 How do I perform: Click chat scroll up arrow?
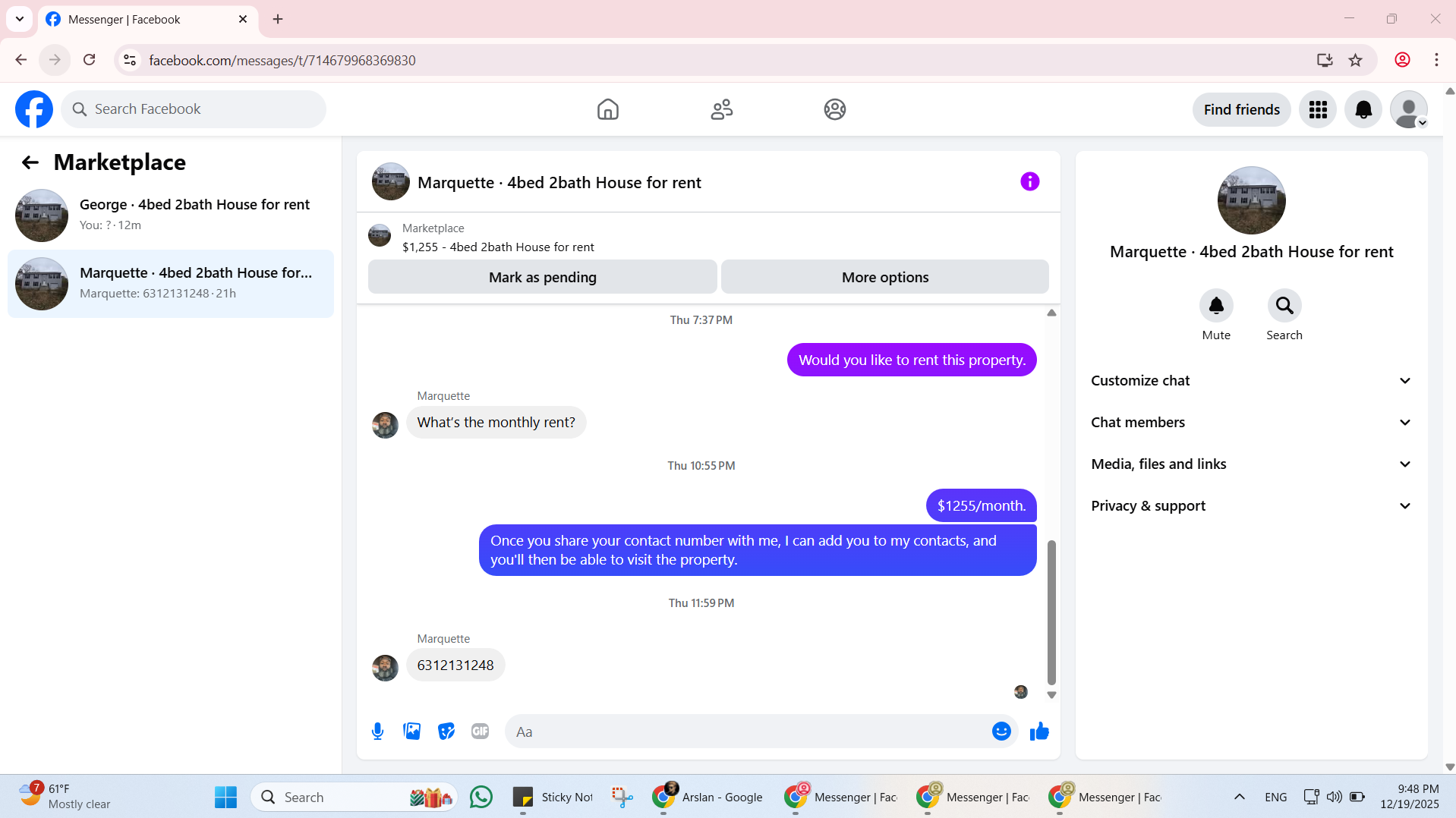click(1051, 313)
